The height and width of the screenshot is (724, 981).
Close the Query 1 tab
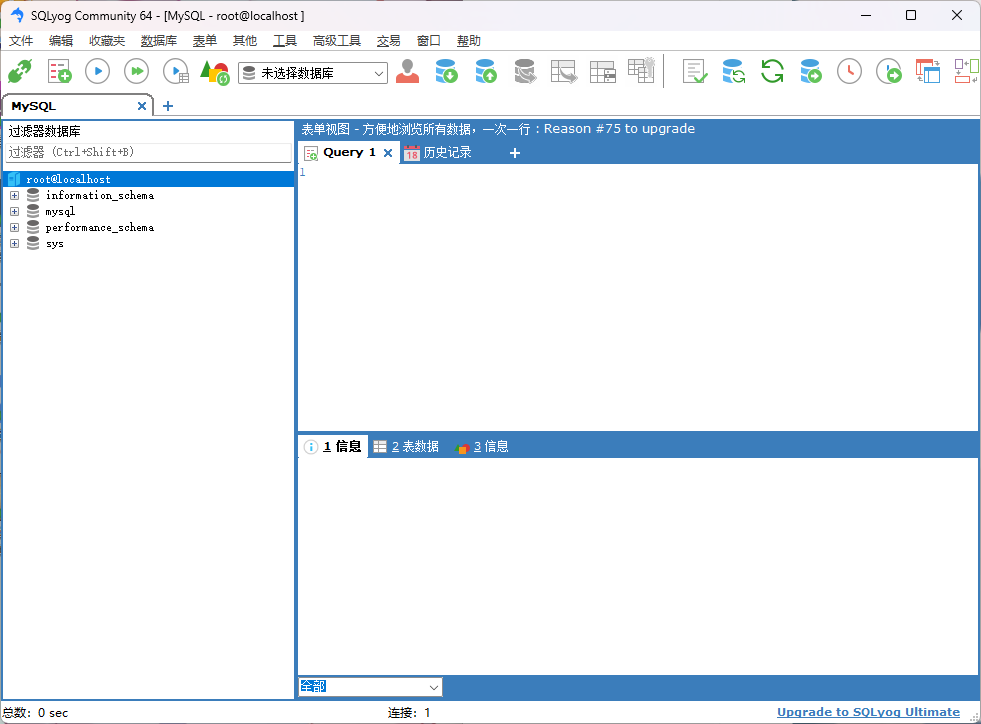click(388, 153)
